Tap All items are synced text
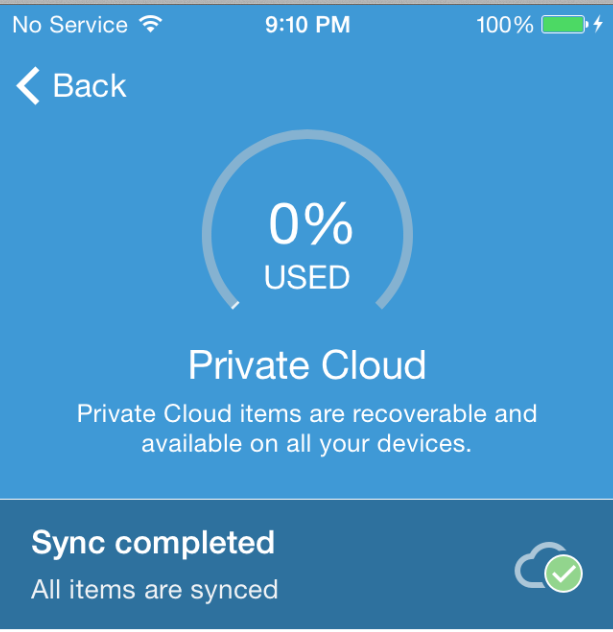613x632 pixels. click(x=155, y=590)
